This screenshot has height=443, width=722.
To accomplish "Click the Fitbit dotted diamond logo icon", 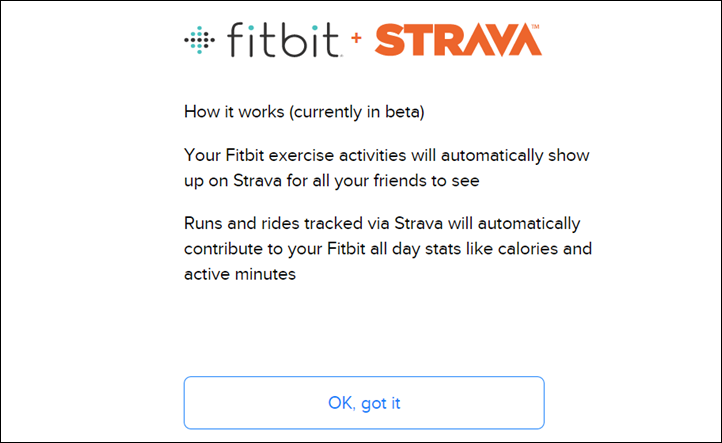I will click(199, 40).
